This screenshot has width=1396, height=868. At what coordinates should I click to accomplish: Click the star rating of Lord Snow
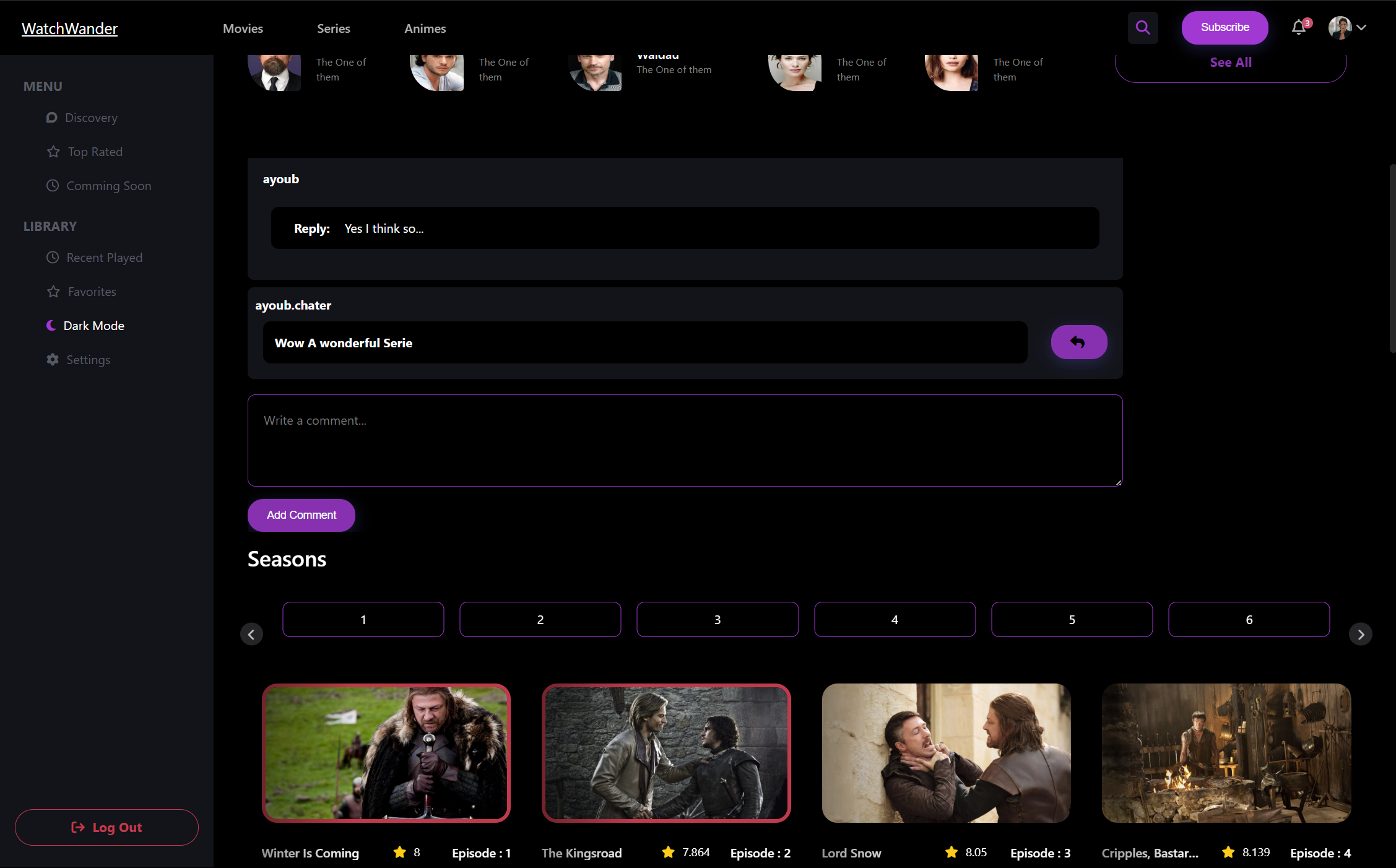pos(952,853)
